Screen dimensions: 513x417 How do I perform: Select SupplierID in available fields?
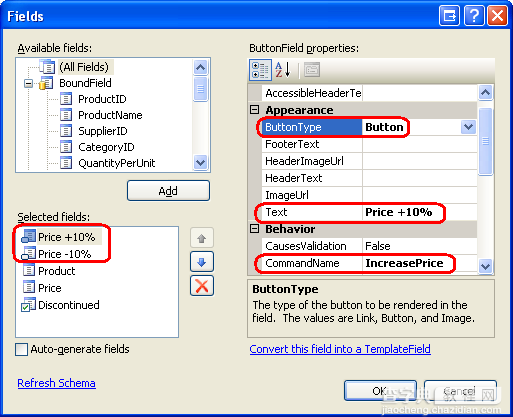[x=103, y=131]
